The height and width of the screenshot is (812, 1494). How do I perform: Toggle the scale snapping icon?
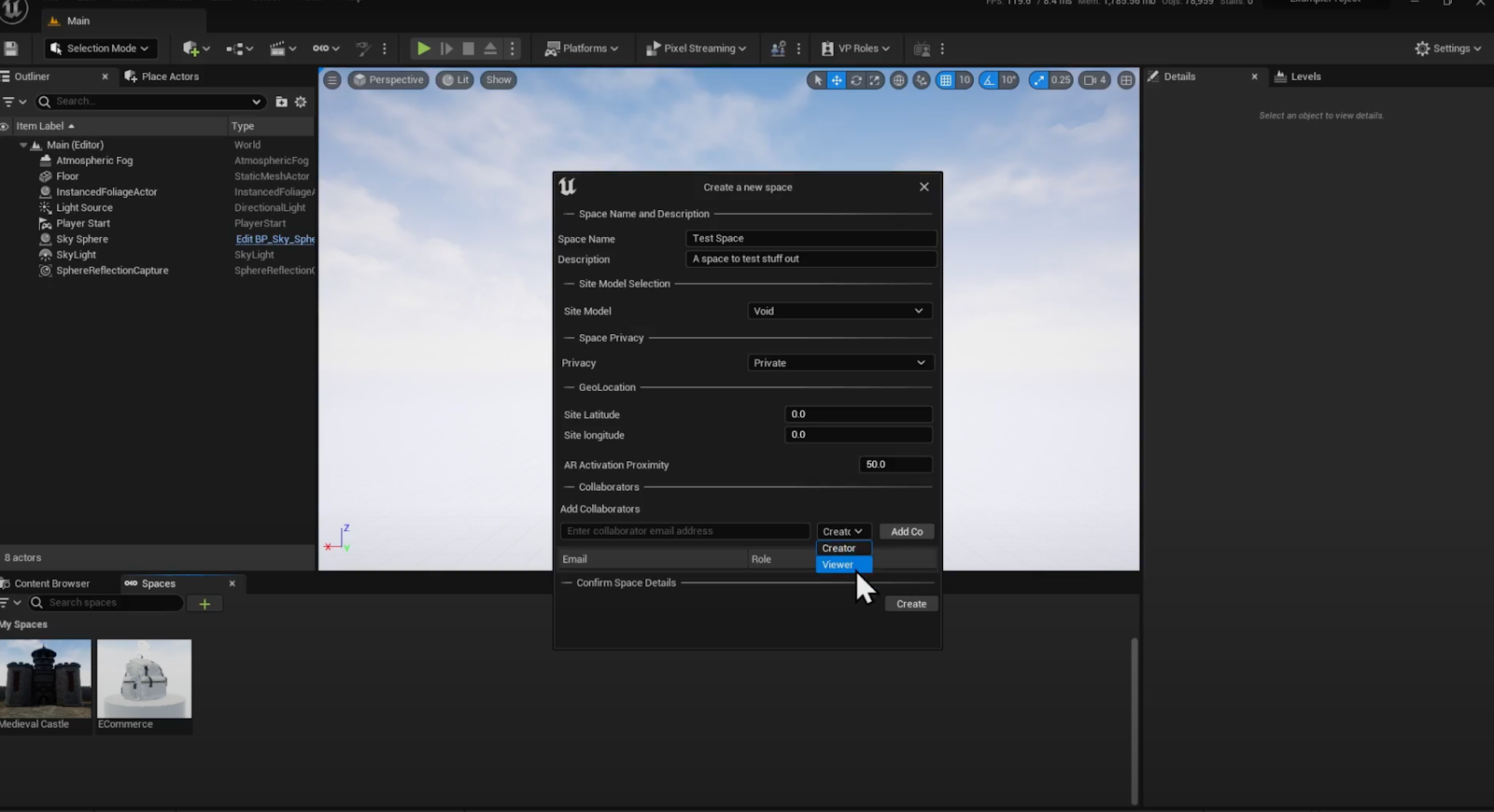click(x=1039, y=80)
